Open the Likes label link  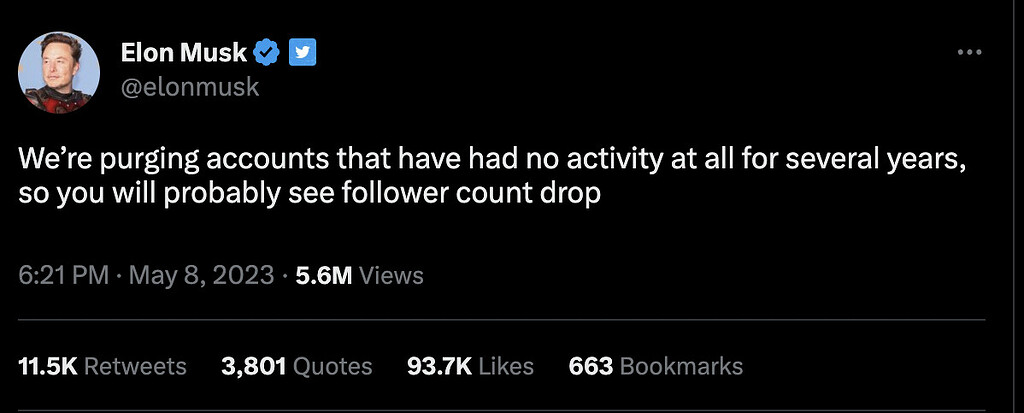point(506,366)
